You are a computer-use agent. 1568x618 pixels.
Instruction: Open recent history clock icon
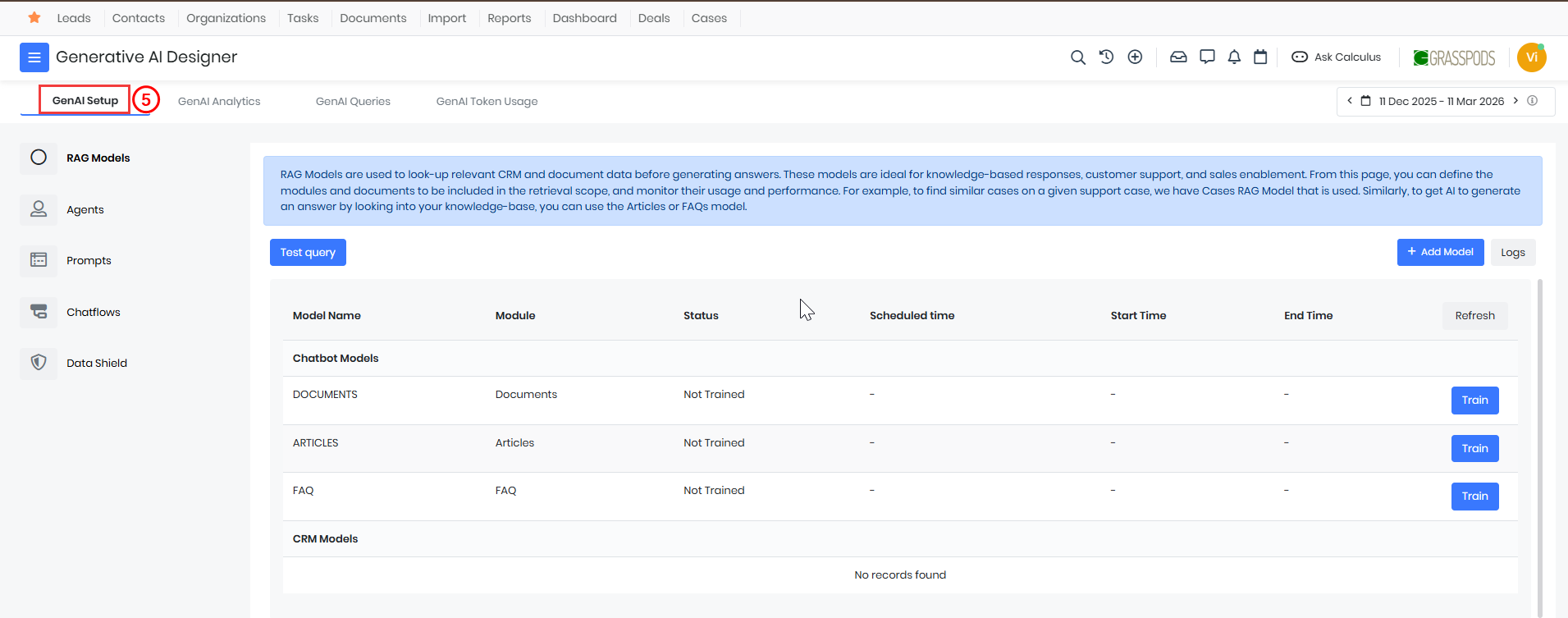click(x=1106, y=57)
